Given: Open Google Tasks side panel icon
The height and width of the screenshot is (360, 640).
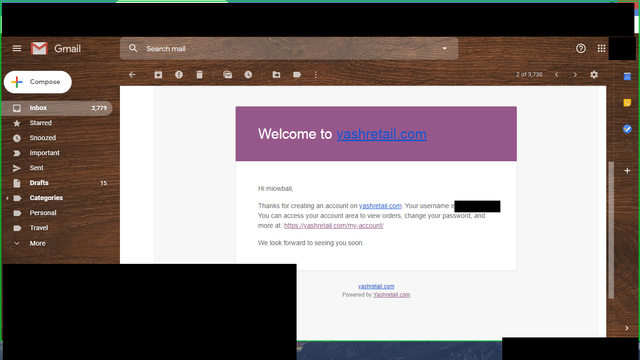Looking at the screenshot, I should pyautogui.click(x=627, y=129).
